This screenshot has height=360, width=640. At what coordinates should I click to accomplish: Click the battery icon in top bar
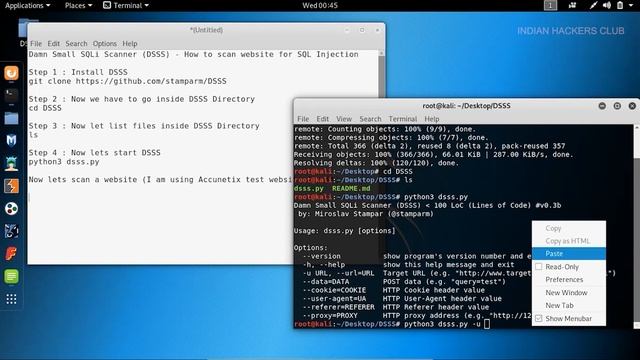pyautogui.click(x=620, y=5)
